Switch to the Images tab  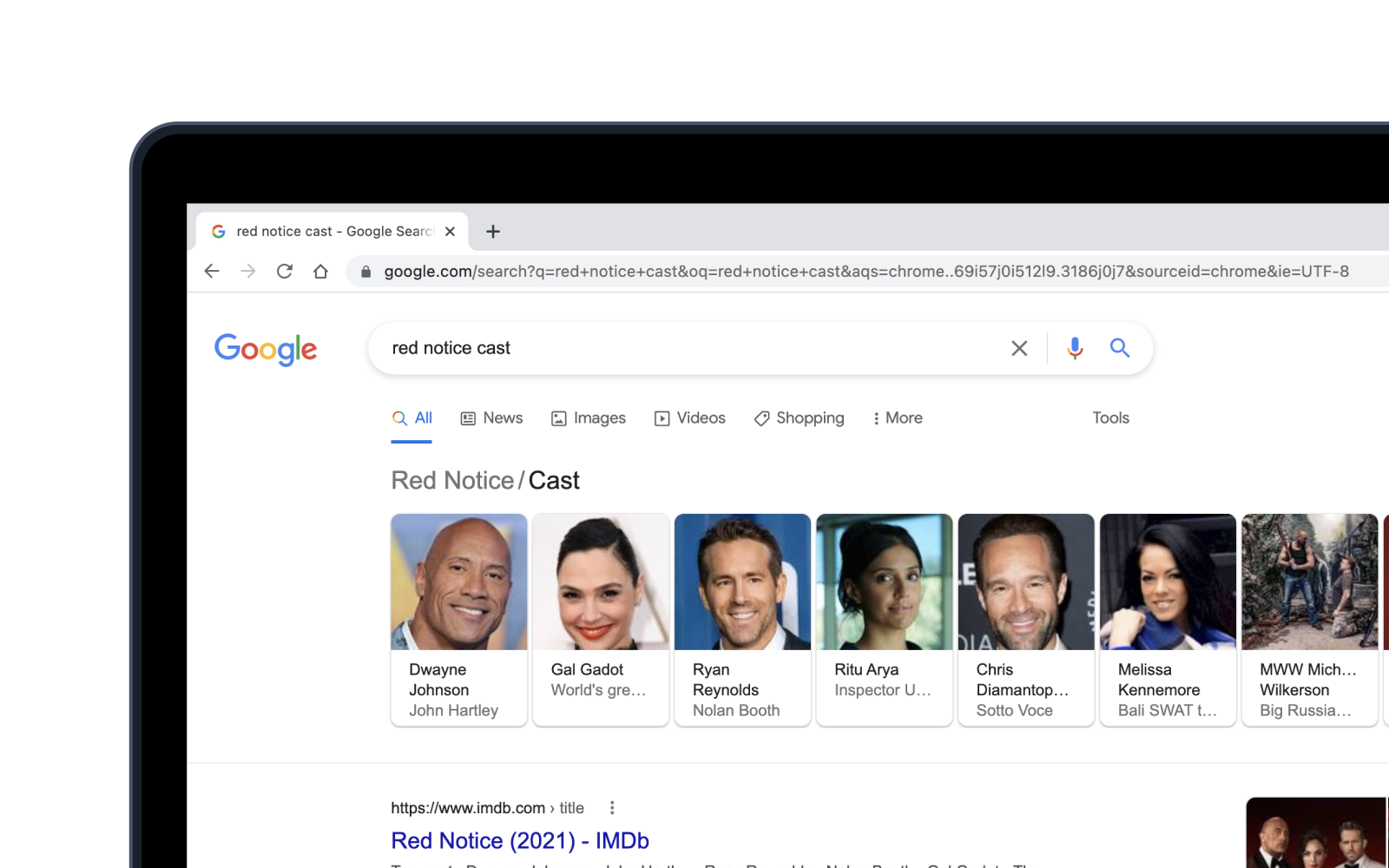pos(589,418)
